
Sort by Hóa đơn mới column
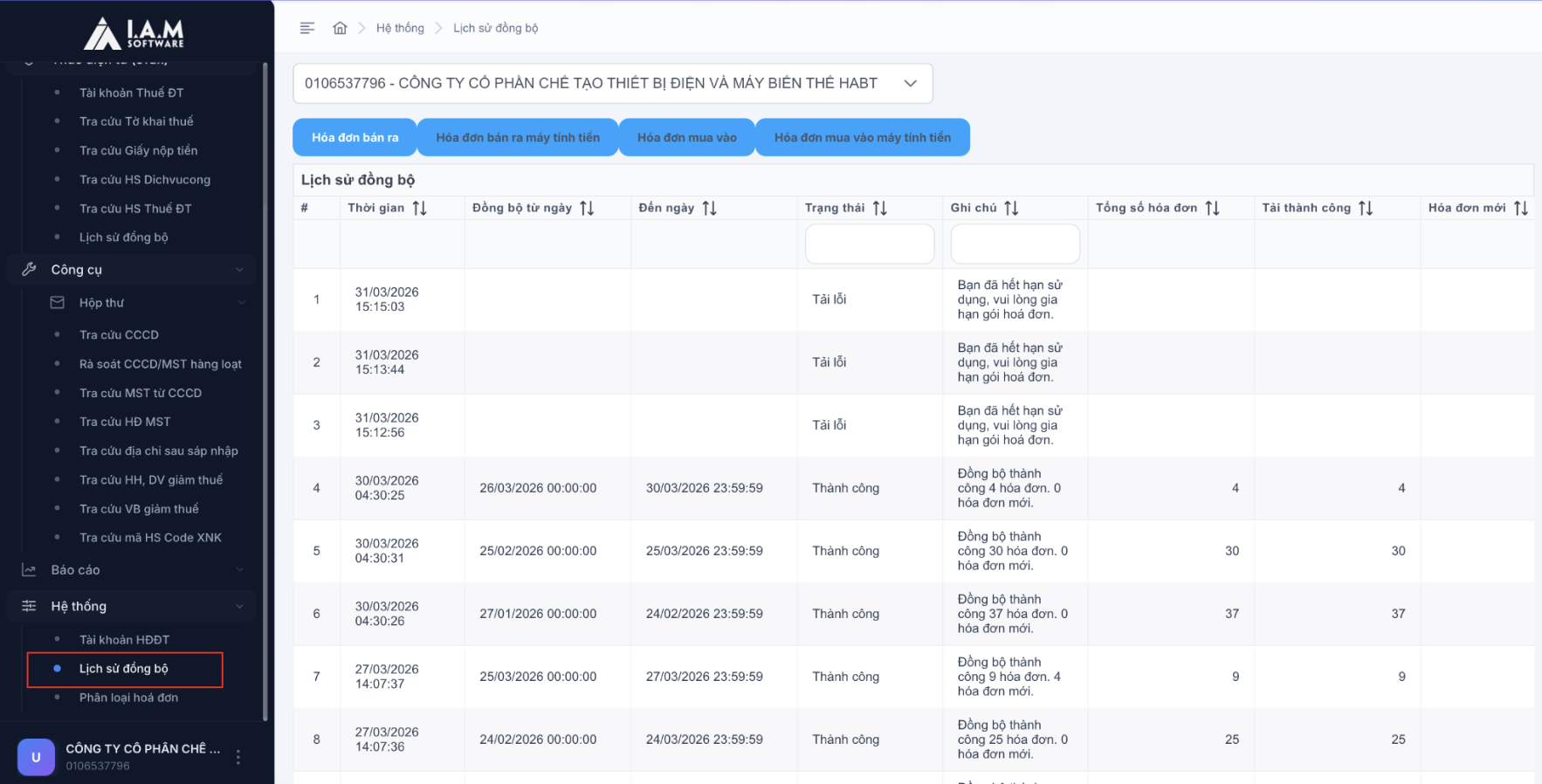(x=1520, y=208)
